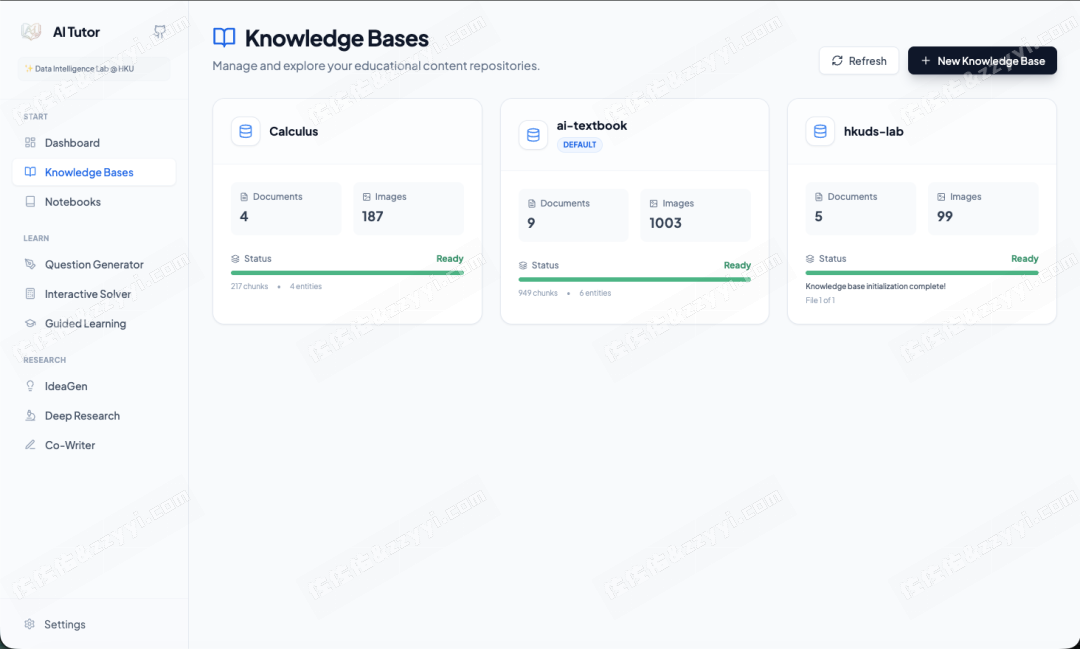Launch IdeaGen from the sidebar
This screenshot has width=1080, height=649.
pyautogui.click(x=94, y=387)
